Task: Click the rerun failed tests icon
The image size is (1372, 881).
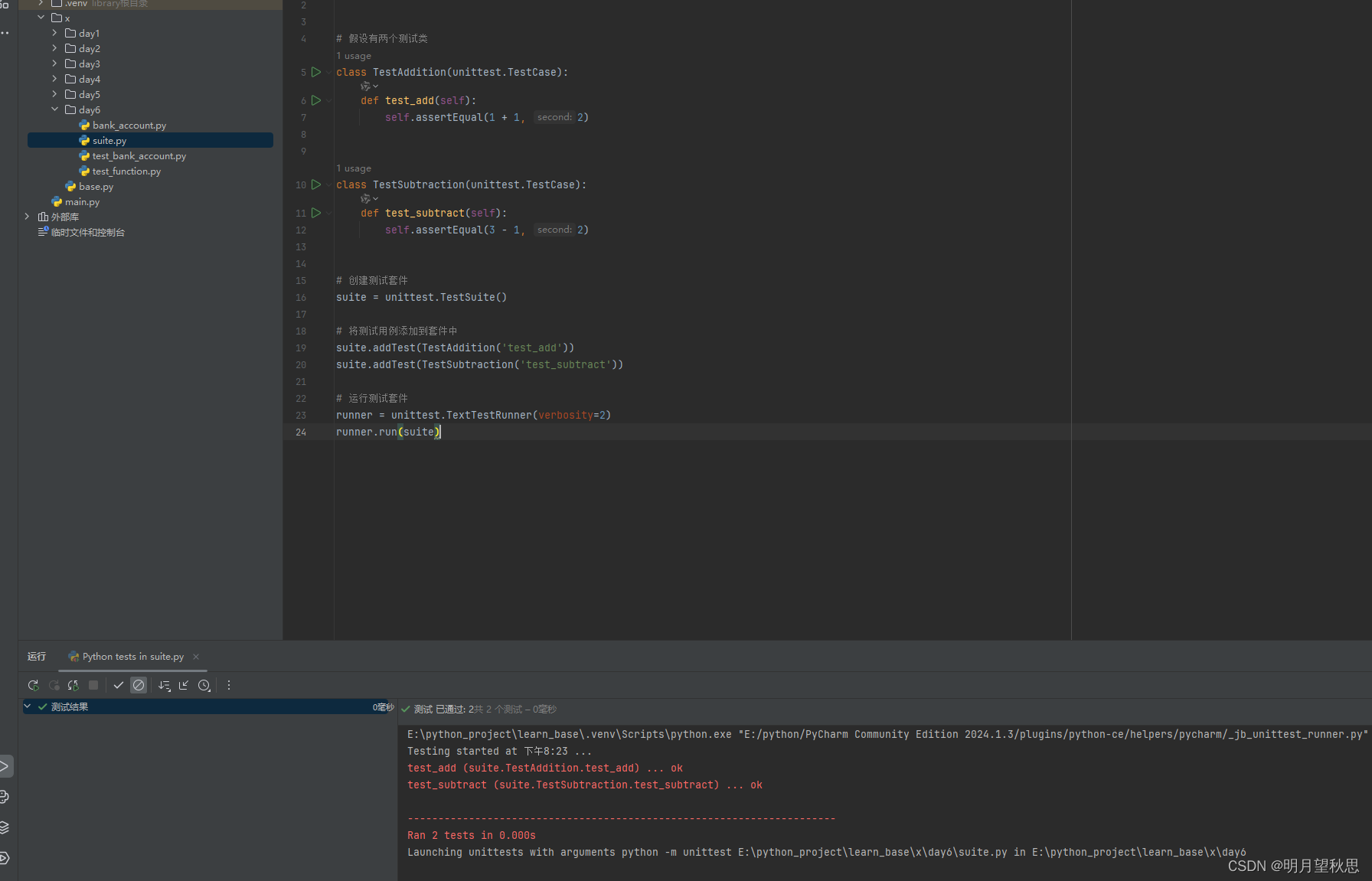Action: [x=54, y=686]
